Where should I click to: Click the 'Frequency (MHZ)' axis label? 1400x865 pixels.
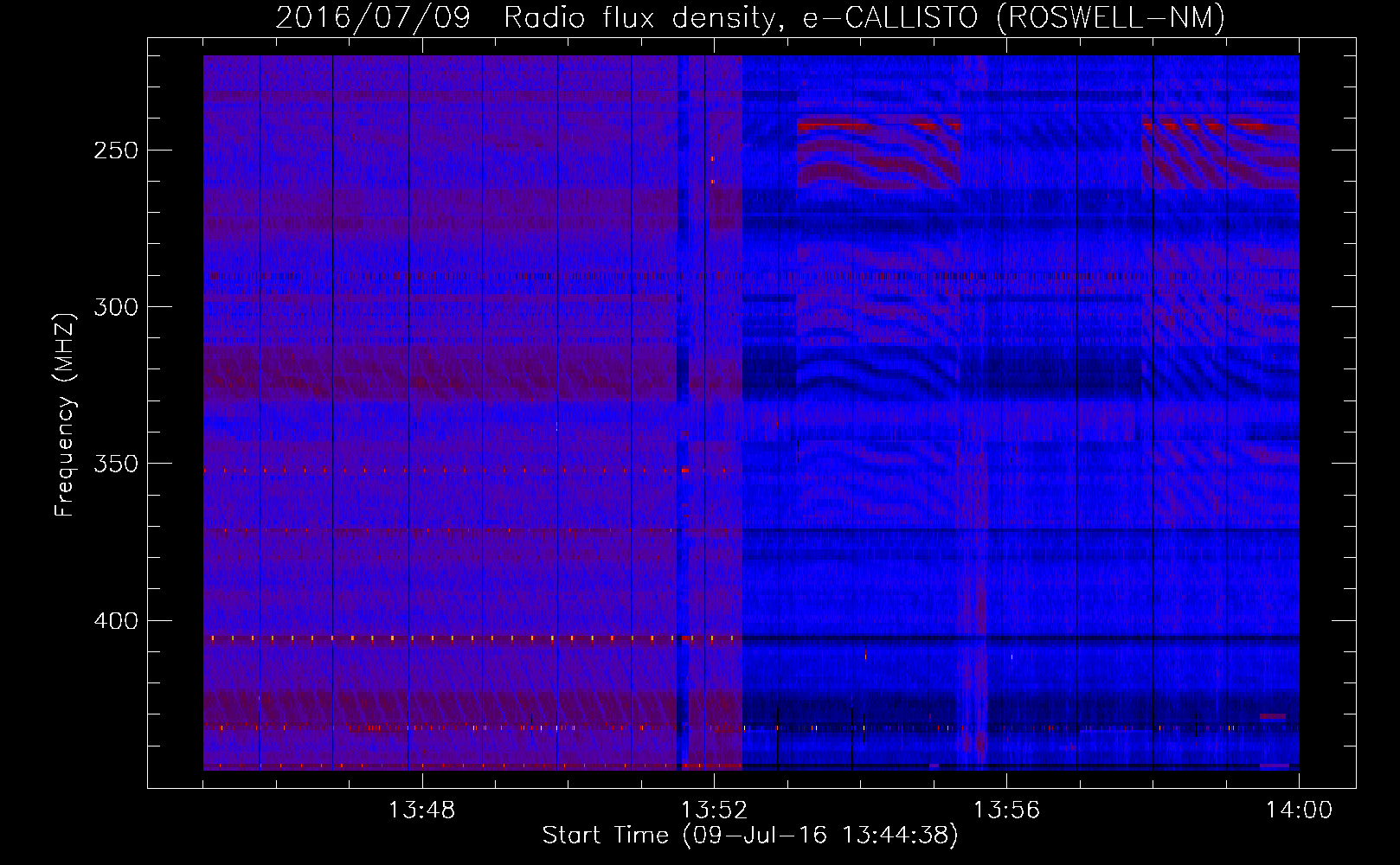[65, 415]
